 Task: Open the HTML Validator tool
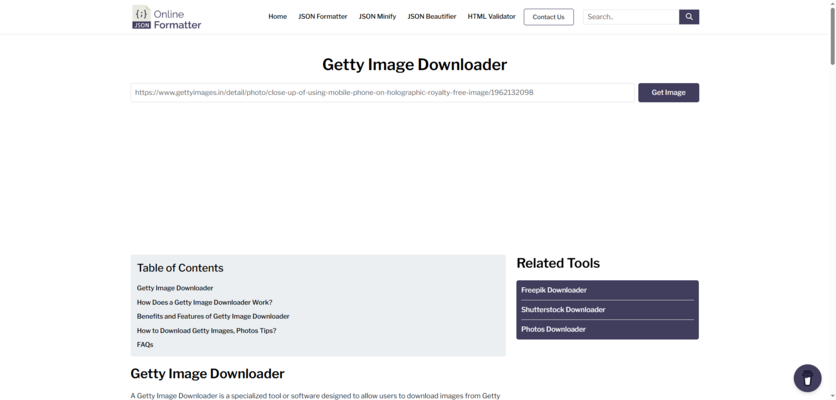[492, 17]
